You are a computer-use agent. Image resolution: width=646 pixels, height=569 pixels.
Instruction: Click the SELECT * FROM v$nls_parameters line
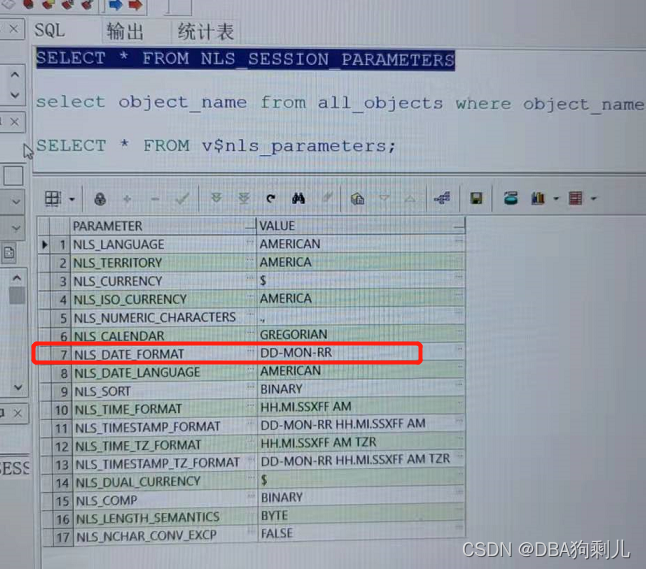(x=216, y=146)
